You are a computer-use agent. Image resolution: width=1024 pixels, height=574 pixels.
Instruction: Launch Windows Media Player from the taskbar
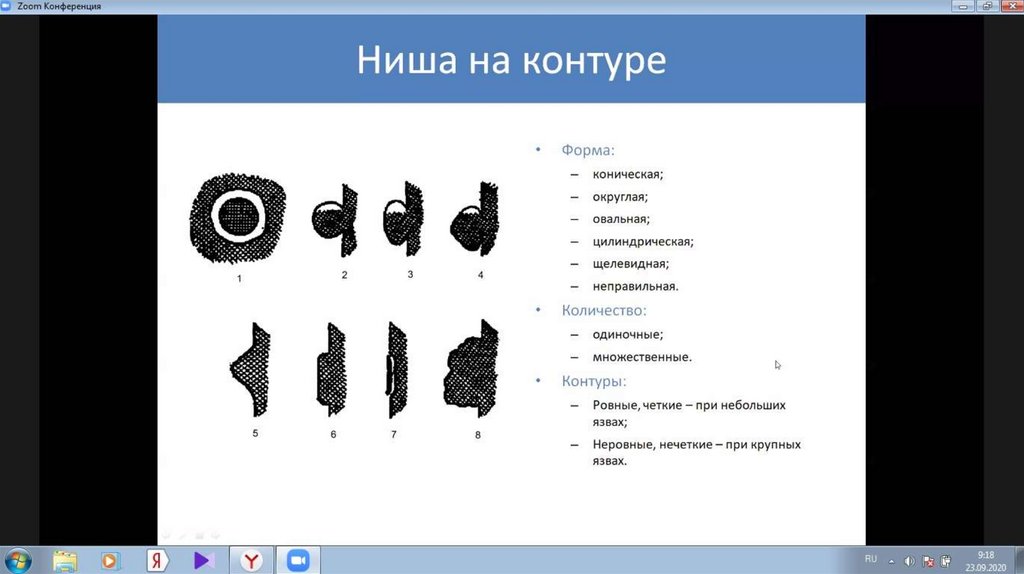click(110, 560)
